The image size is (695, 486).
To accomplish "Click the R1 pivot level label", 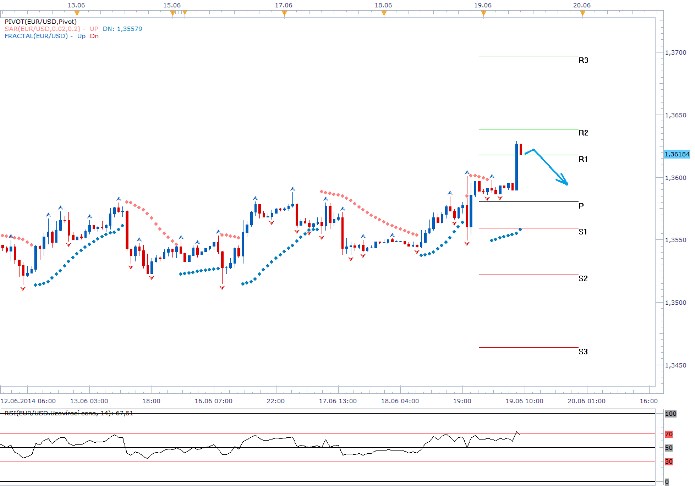I will coord(583,159).
